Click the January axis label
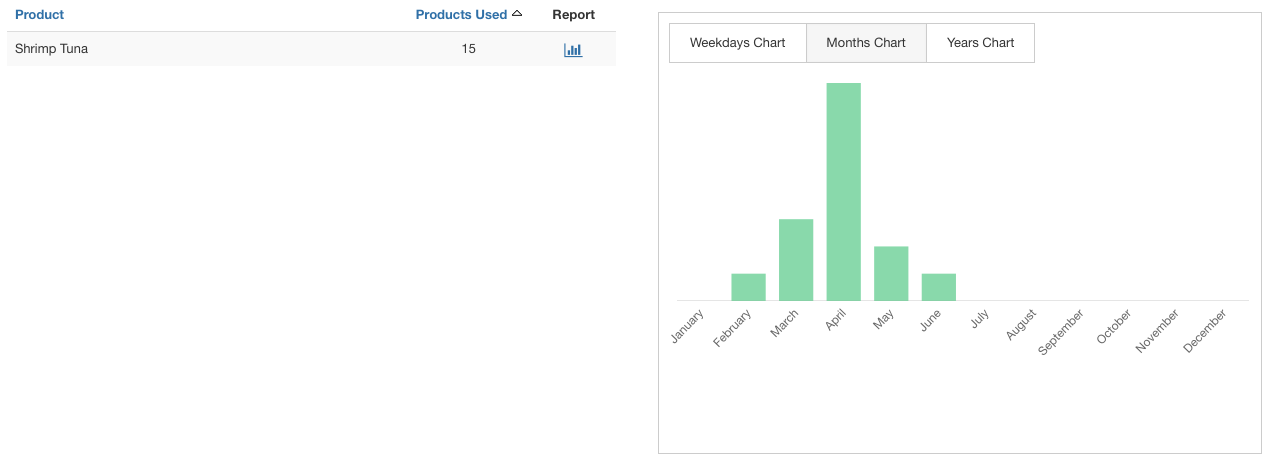Screen dimensions: 1274x467 click(688, 327)
